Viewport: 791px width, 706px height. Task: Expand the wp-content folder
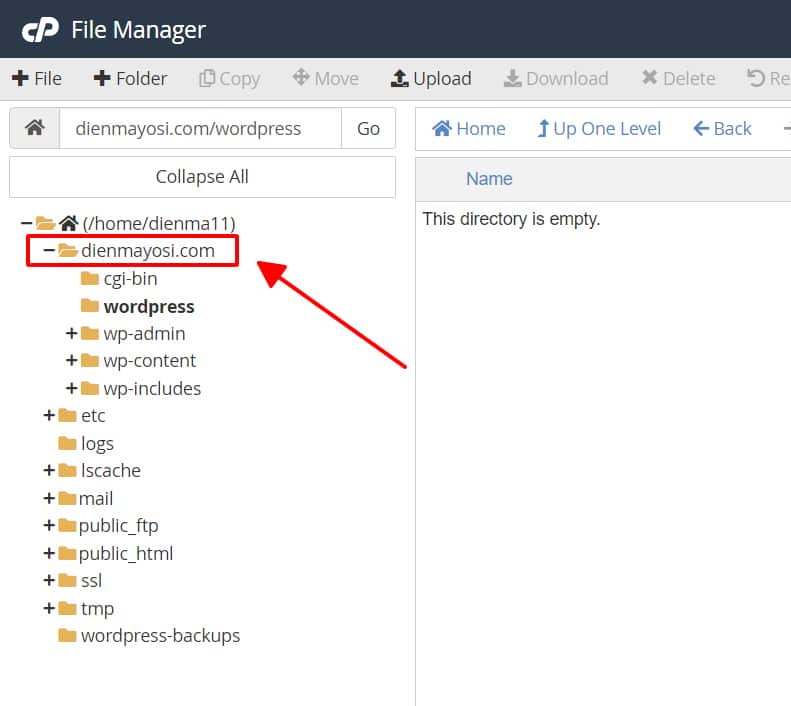pyautogui.click(x=71, y=361)
